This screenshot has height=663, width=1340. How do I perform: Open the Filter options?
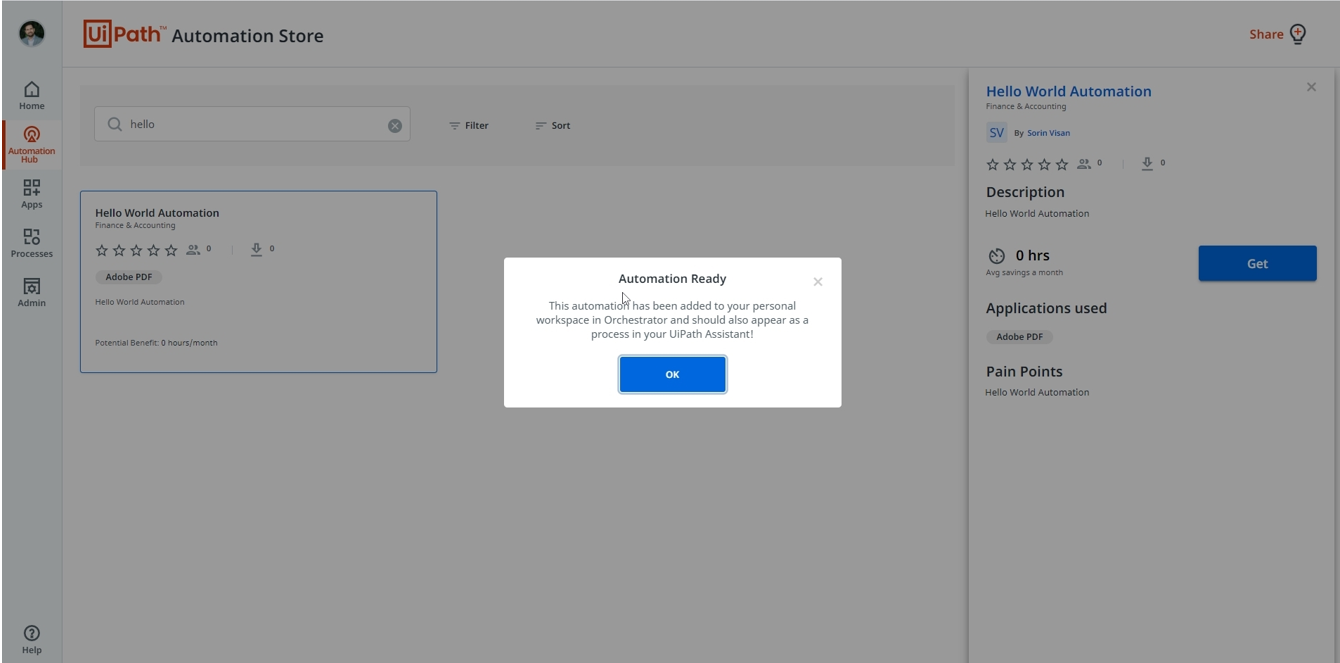point(469,125)
